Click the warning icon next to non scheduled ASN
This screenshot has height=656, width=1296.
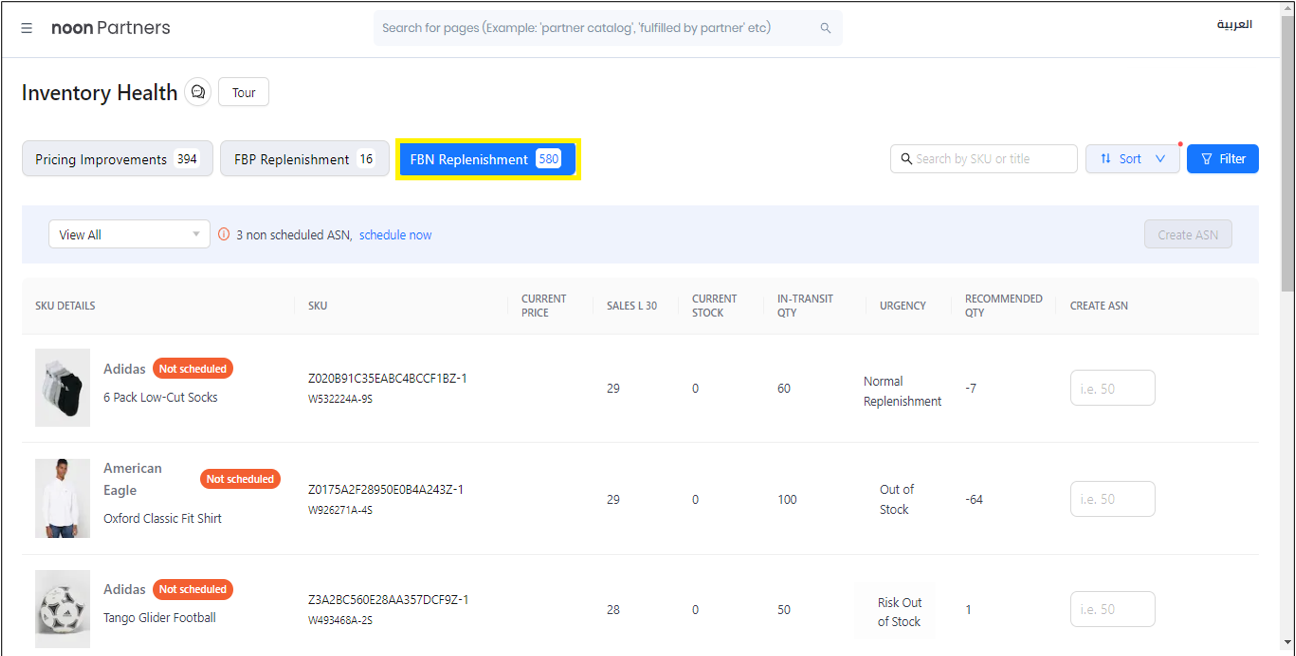(224, 235)
